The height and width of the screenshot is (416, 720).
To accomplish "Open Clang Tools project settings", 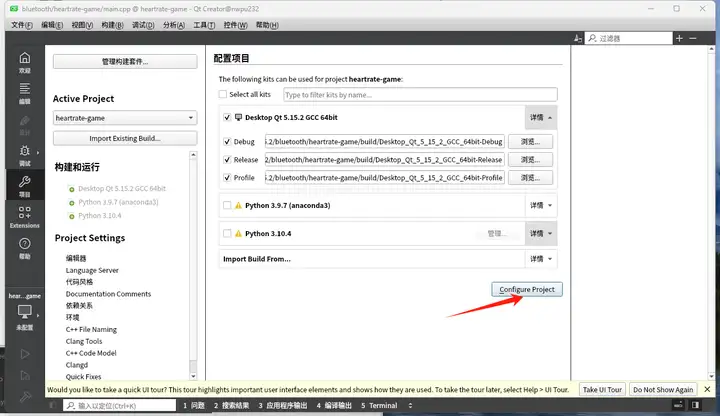I will tap(84, 341).
